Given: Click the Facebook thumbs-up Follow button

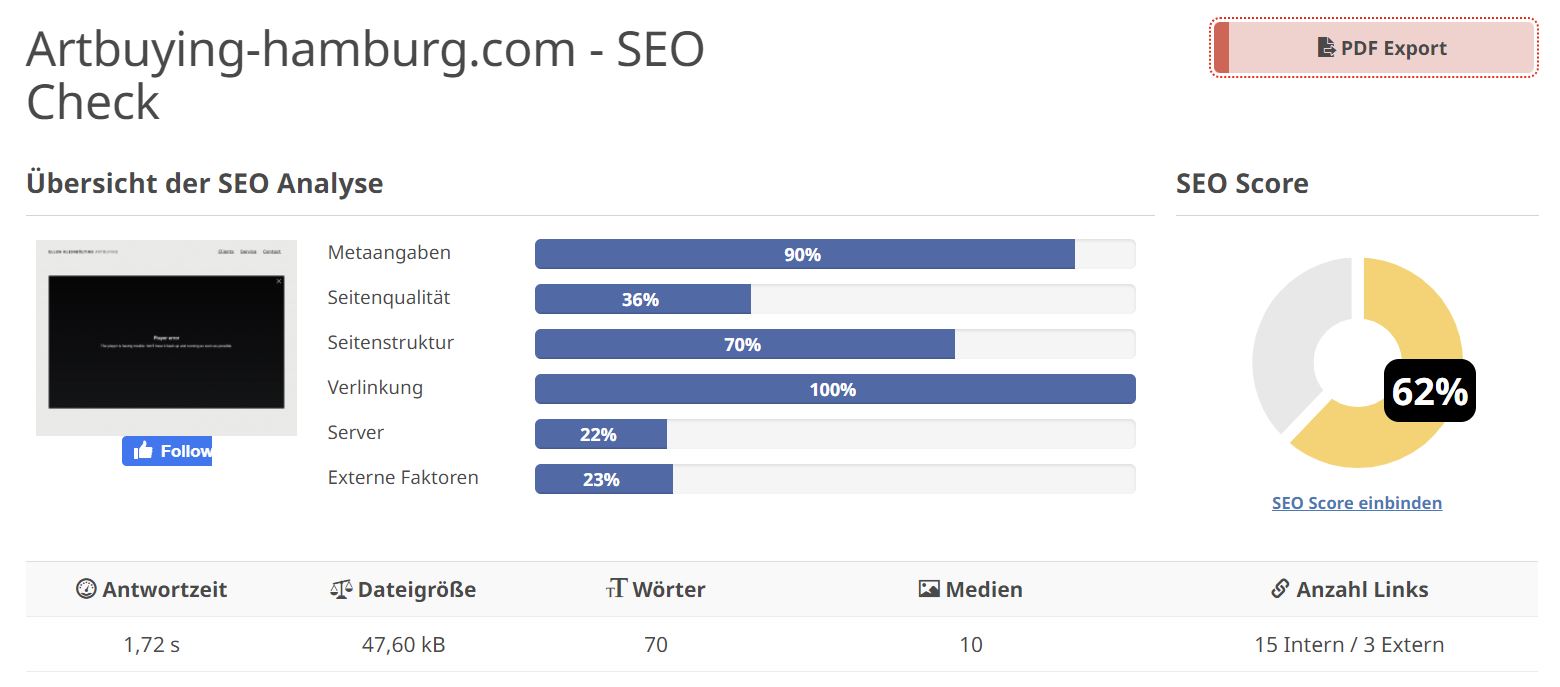Looking at the screenshot, I should [167, 451].
